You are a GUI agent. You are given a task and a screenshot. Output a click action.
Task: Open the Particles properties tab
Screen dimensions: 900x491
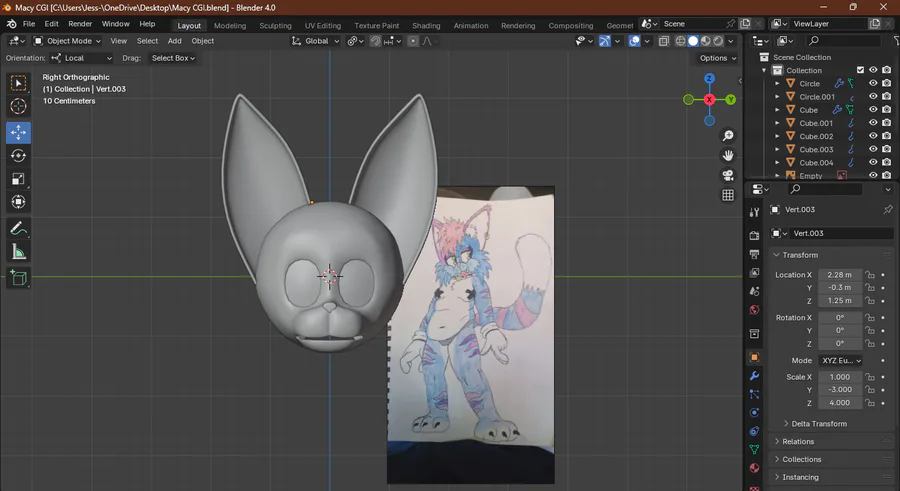point(754,394)
